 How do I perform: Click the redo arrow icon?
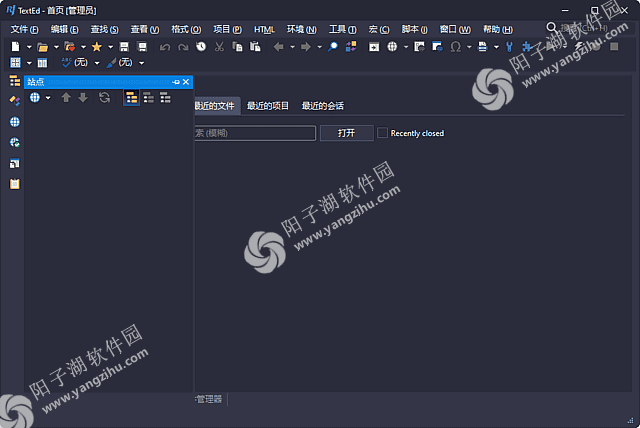coord(183,47)
